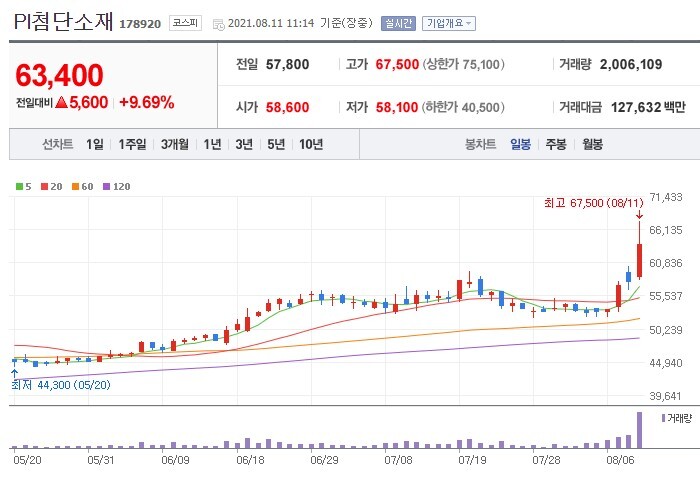This screenshot has width=700, height=478.
Task: Show the 3년 line chart
Action: point(244,144)
